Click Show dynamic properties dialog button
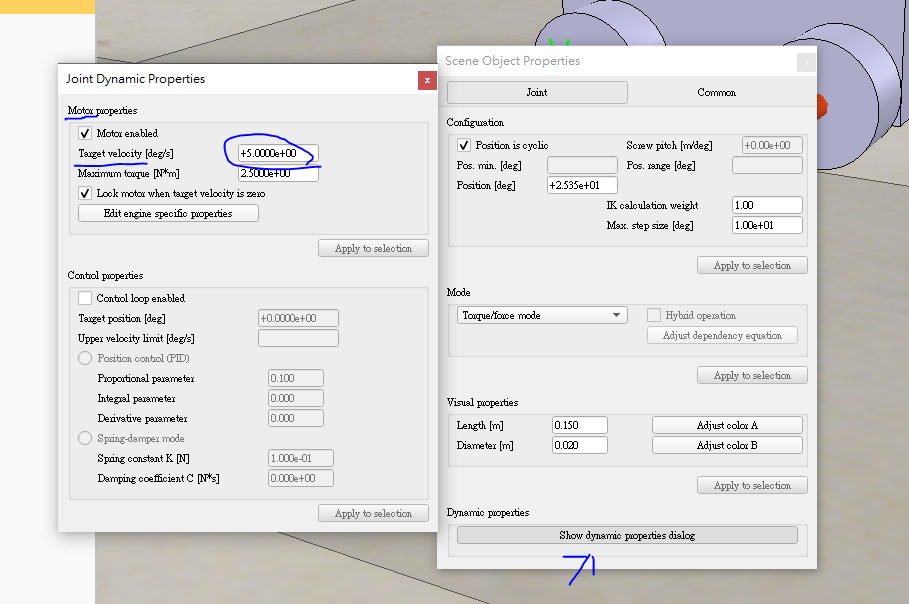909x604 pixels. (x=627, y=535)
